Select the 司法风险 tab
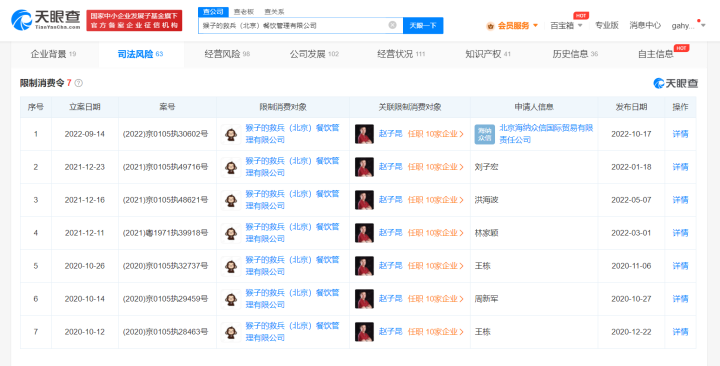 [x=141, y=54]
